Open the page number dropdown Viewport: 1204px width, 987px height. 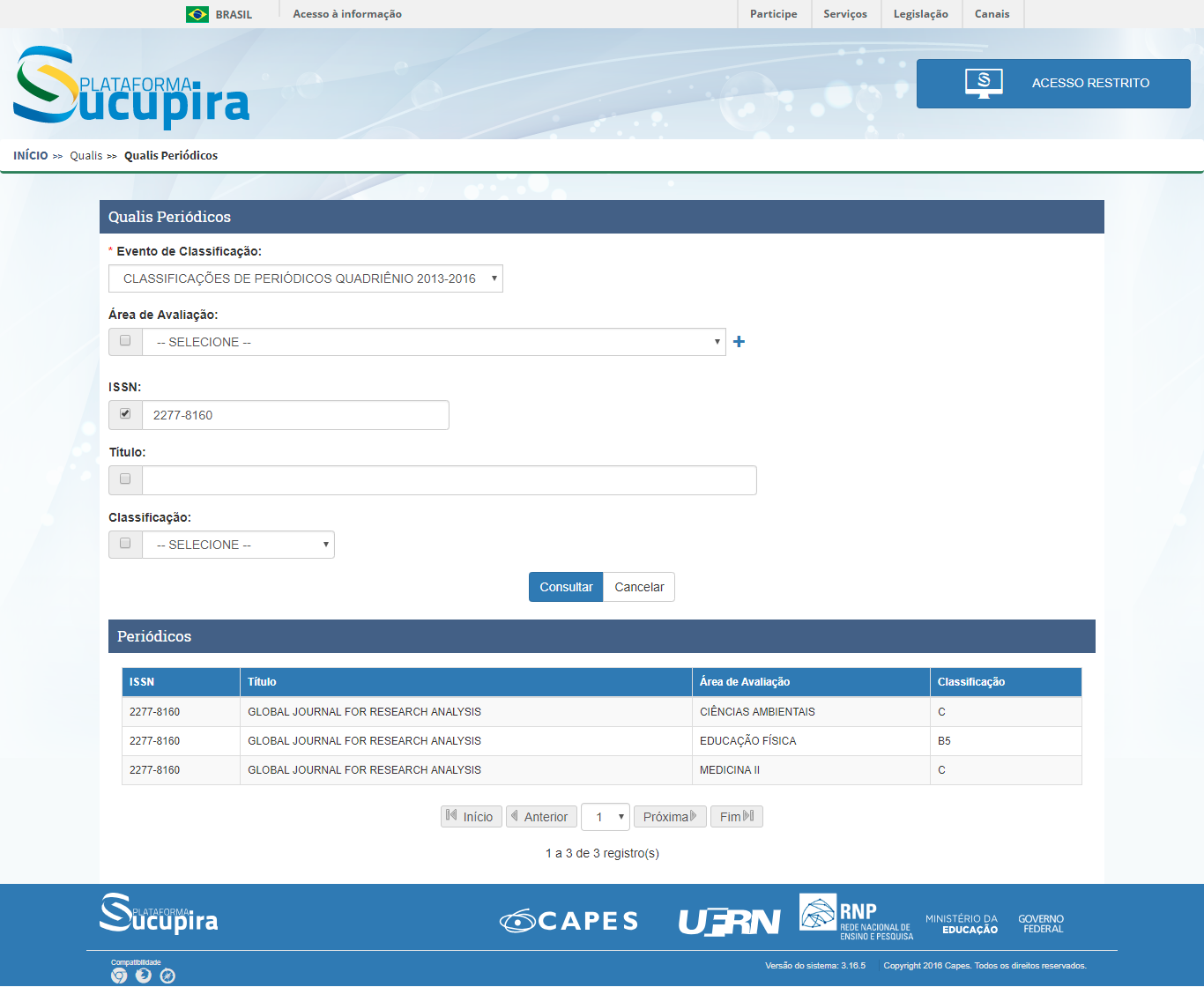click(x=606, y=817)
